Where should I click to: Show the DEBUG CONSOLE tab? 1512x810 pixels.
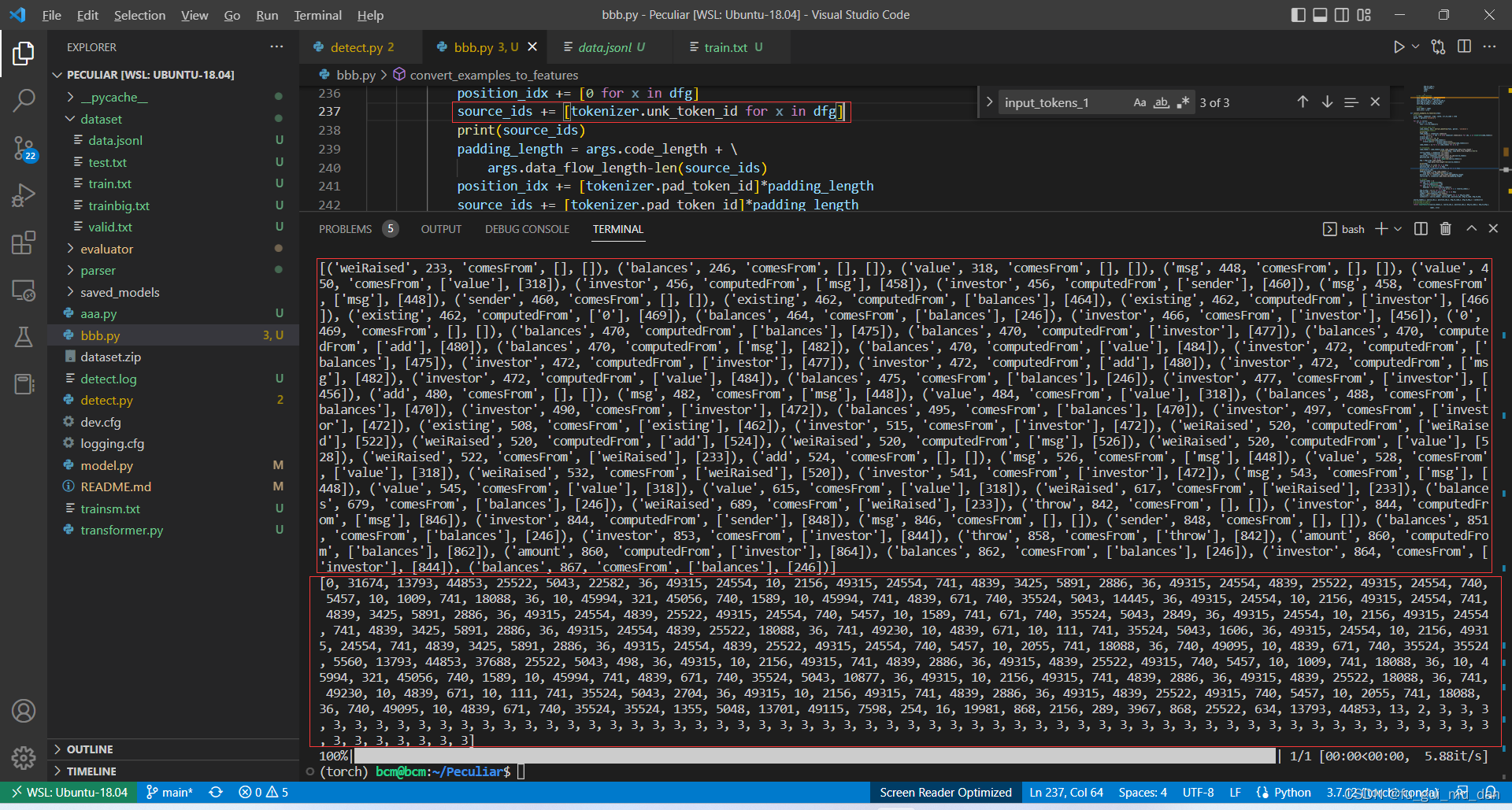pos(527,229)
